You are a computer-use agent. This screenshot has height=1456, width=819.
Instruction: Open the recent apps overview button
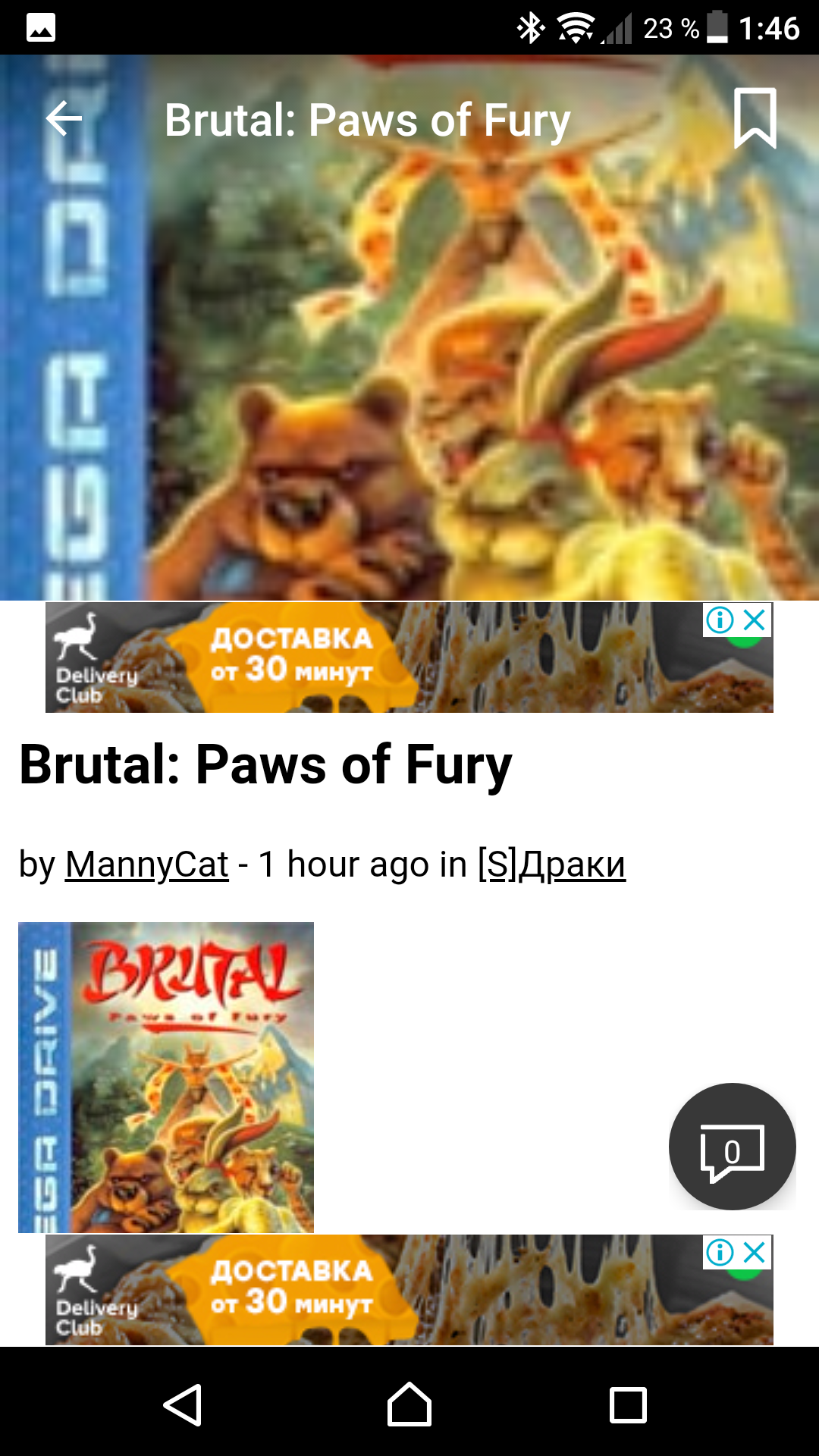[x=629, y=1404]
